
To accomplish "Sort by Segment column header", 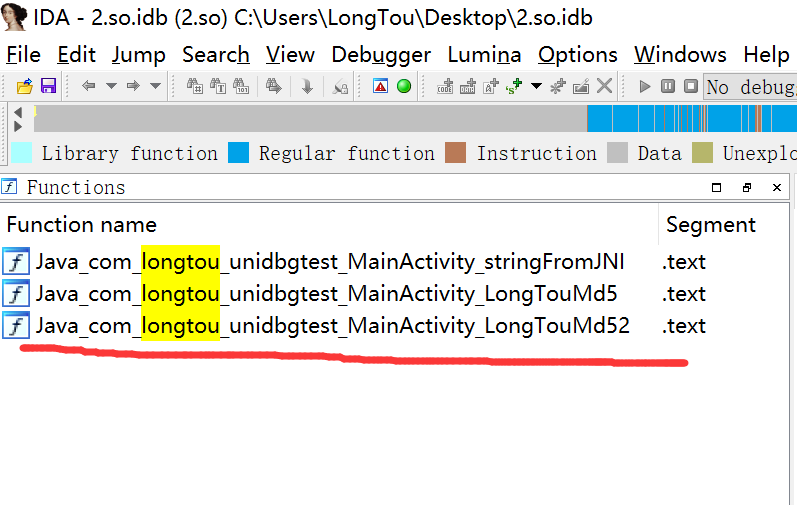I will click(x=725, y=224).
